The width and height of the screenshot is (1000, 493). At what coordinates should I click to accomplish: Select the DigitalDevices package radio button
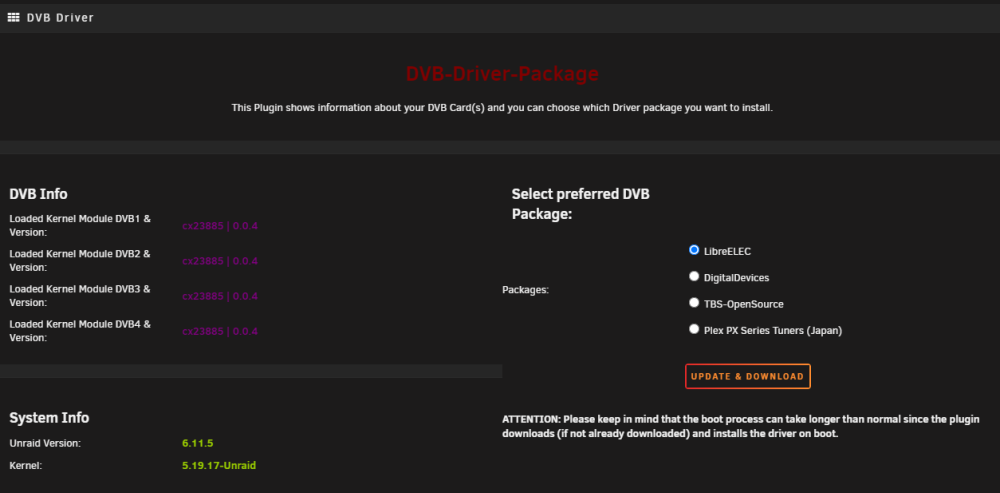tap(694, 276)
